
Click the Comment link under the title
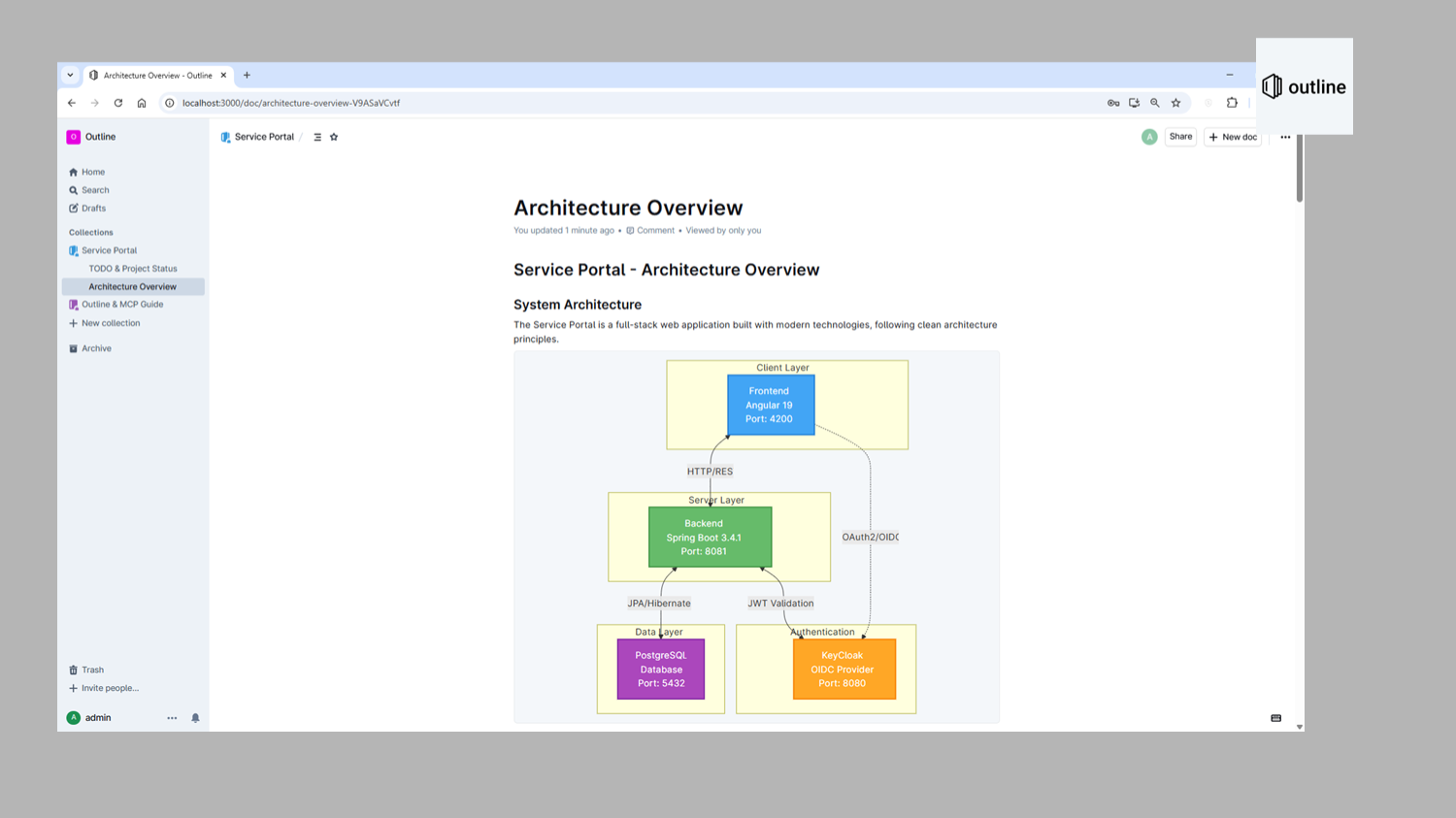[655, 231]
